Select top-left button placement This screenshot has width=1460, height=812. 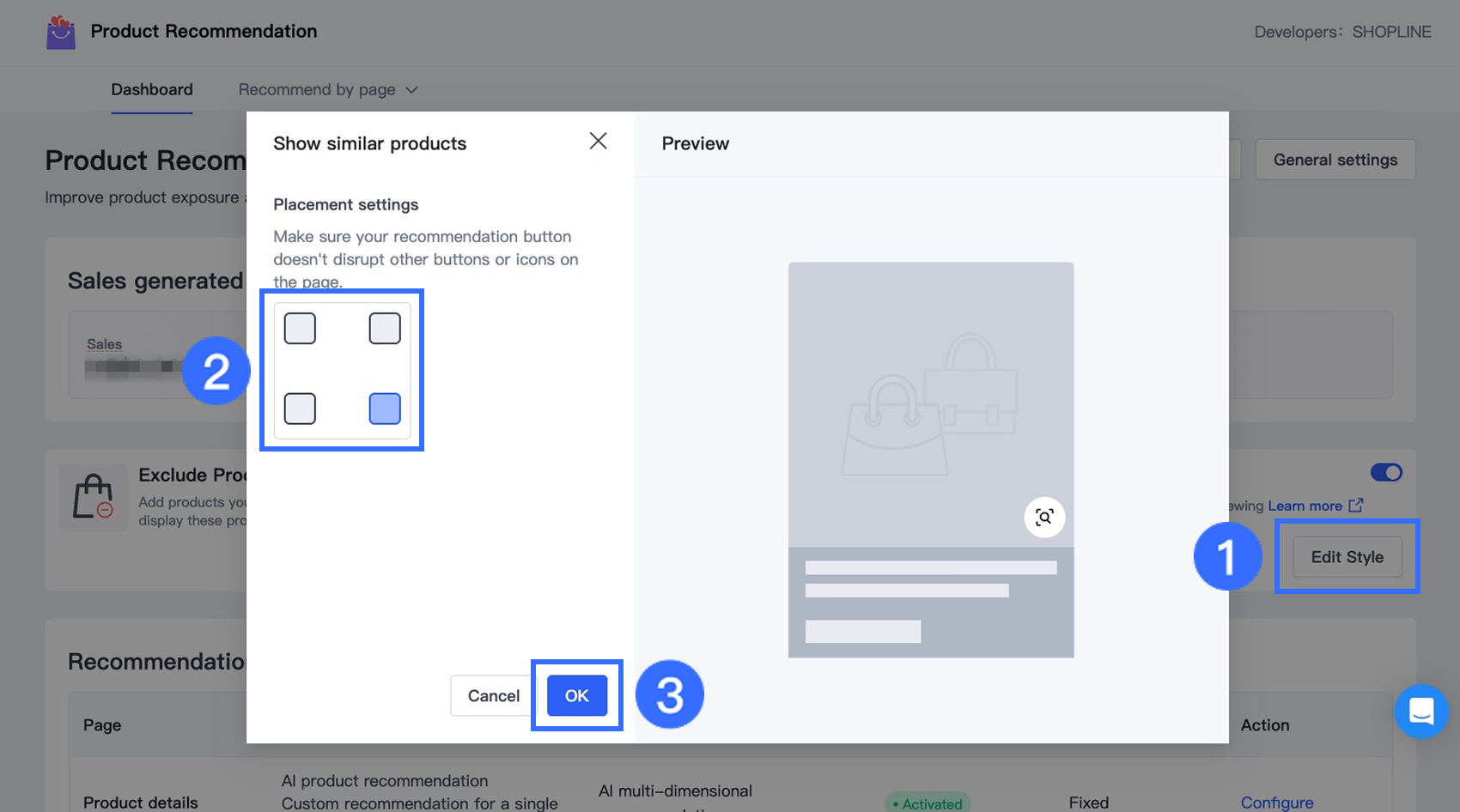click(300, 329)
